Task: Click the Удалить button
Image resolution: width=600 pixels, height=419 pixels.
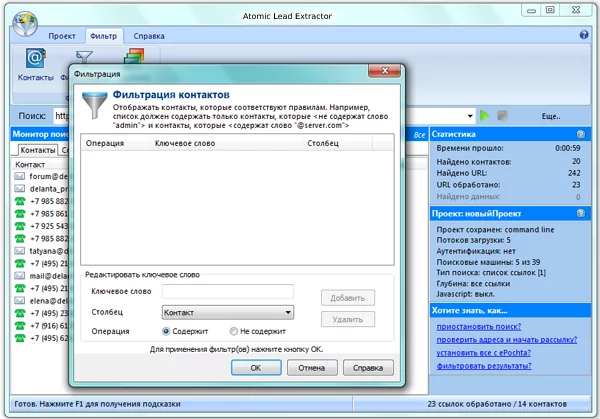Action: (x=348, y=320)
